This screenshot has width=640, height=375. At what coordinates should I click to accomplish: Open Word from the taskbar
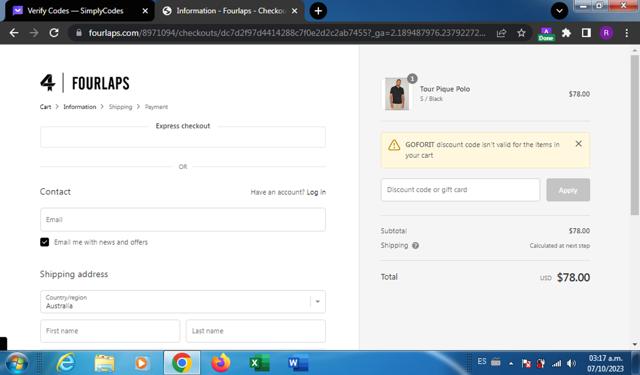tap(298, 363)
